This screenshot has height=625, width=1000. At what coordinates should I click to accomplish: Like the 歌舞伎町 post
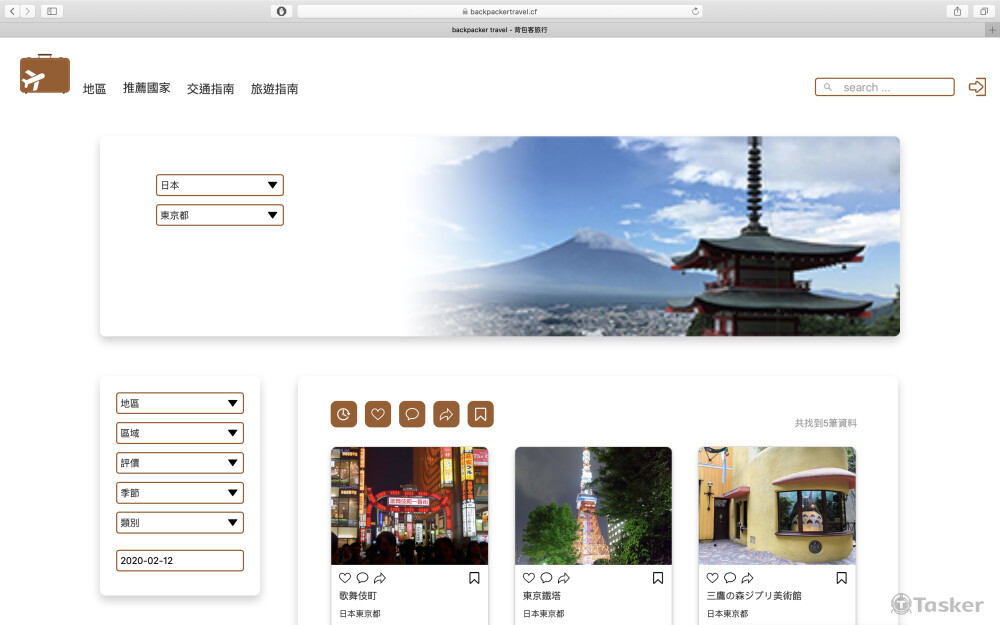coord(345,578)
